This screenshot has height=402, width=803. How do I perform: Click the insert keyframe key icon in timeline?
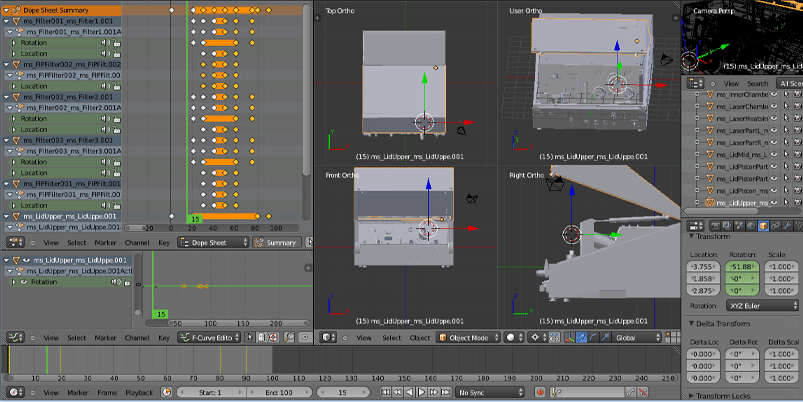click(631, 392)
